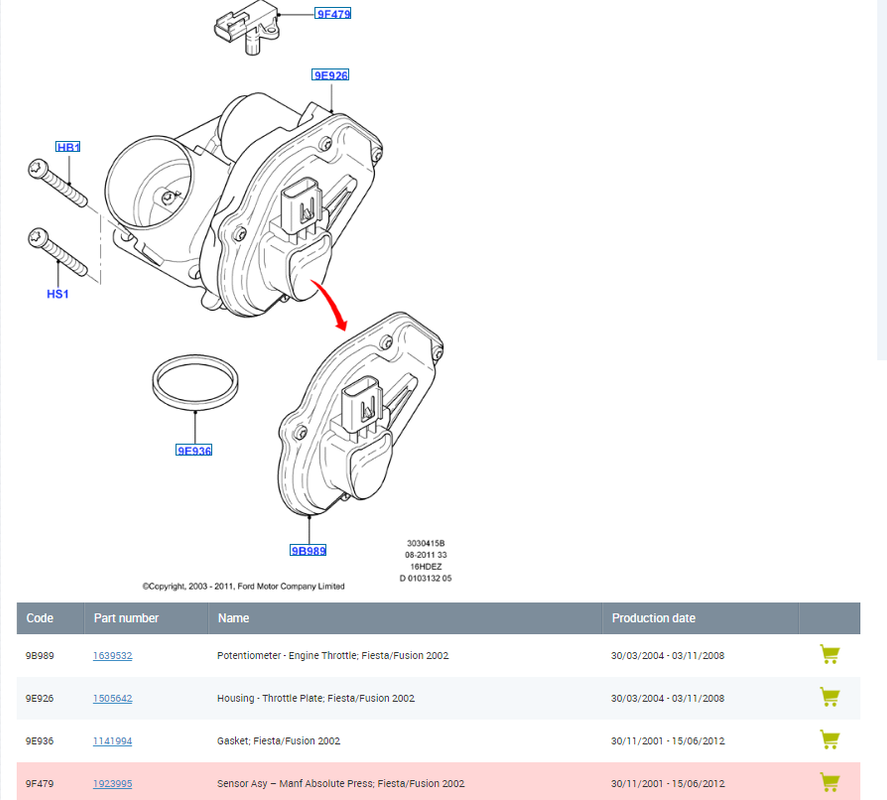Click the MAP sensor drawing at top
887x800 pixels.
(247, 27)
